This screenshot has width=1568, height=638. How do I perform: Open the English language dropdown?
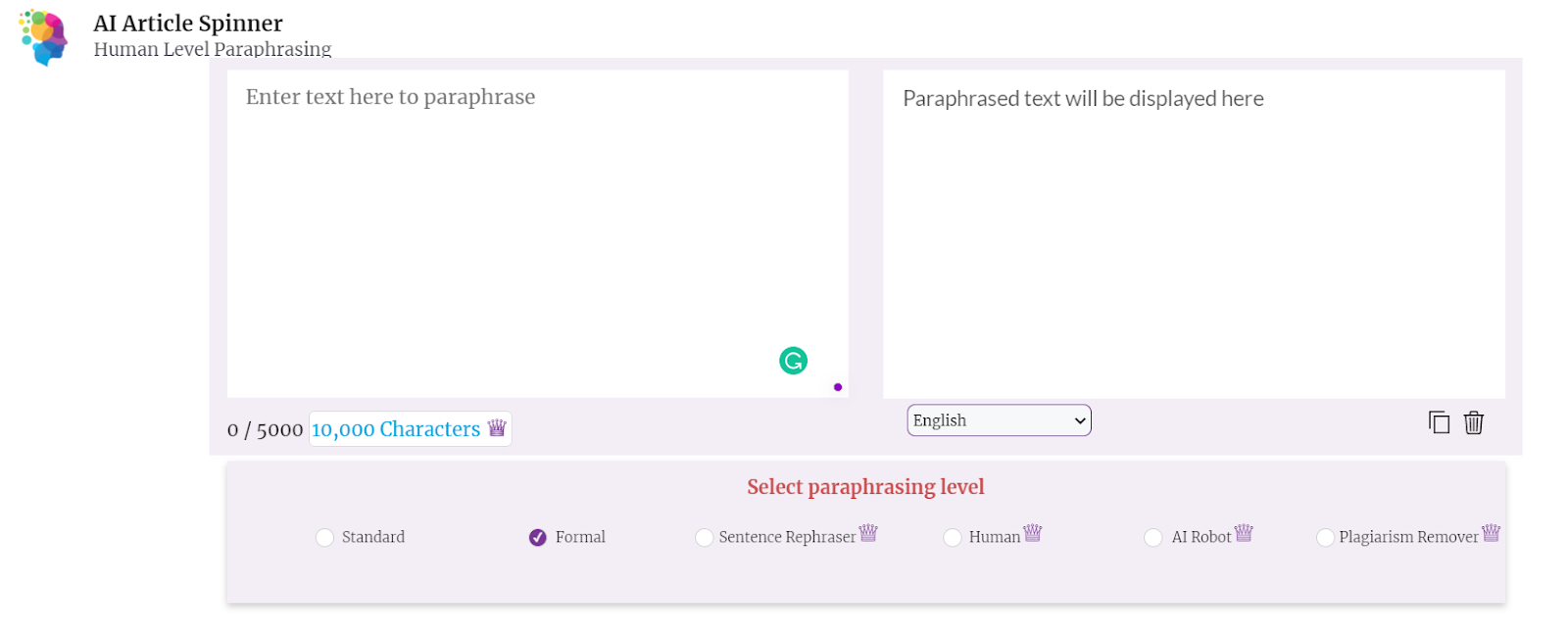click(x=999, y=420)
